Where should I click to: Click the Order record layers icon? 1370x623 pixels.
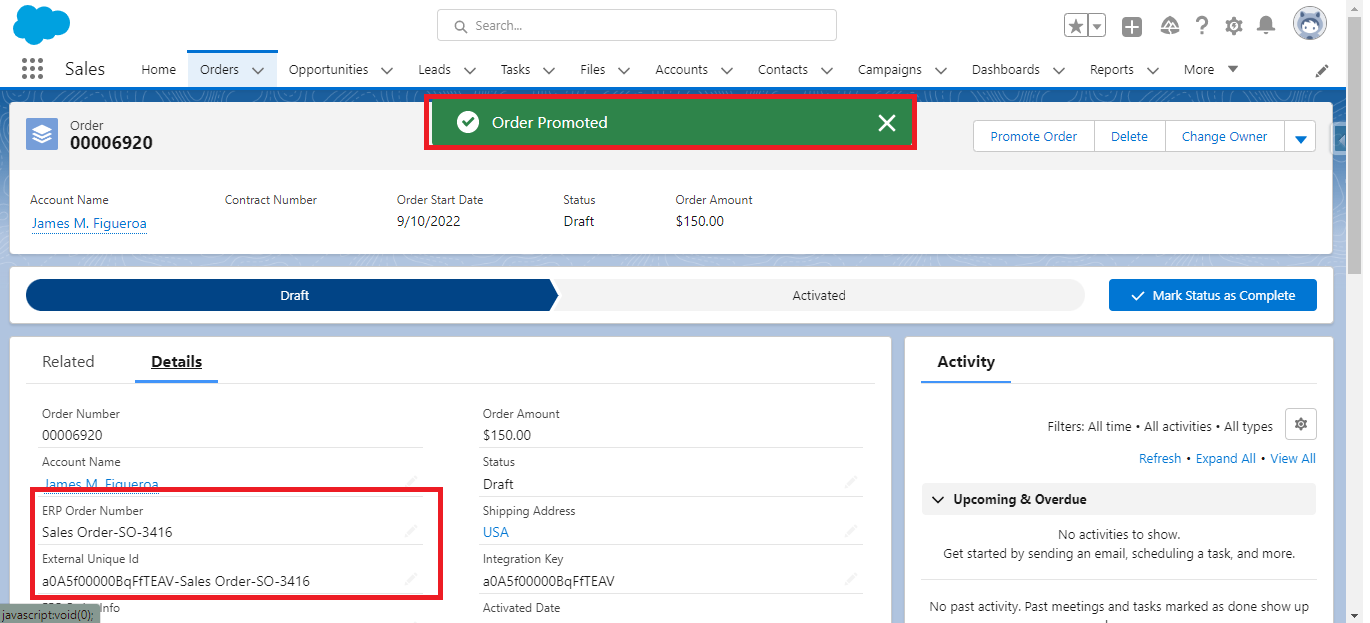[x=42, y=134]
